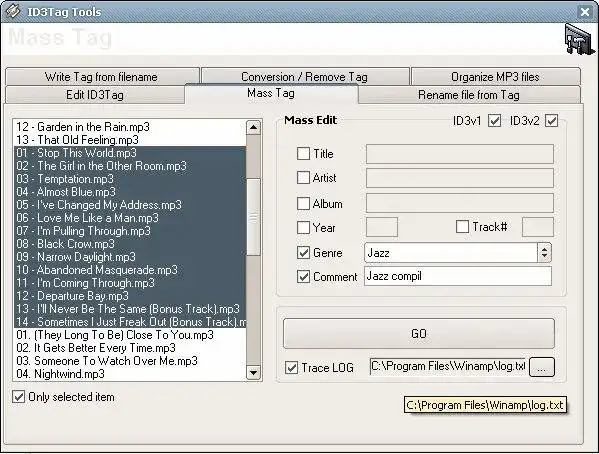Select '02. It Gets Better Every Time.mp3'

(x=130, y=348)
